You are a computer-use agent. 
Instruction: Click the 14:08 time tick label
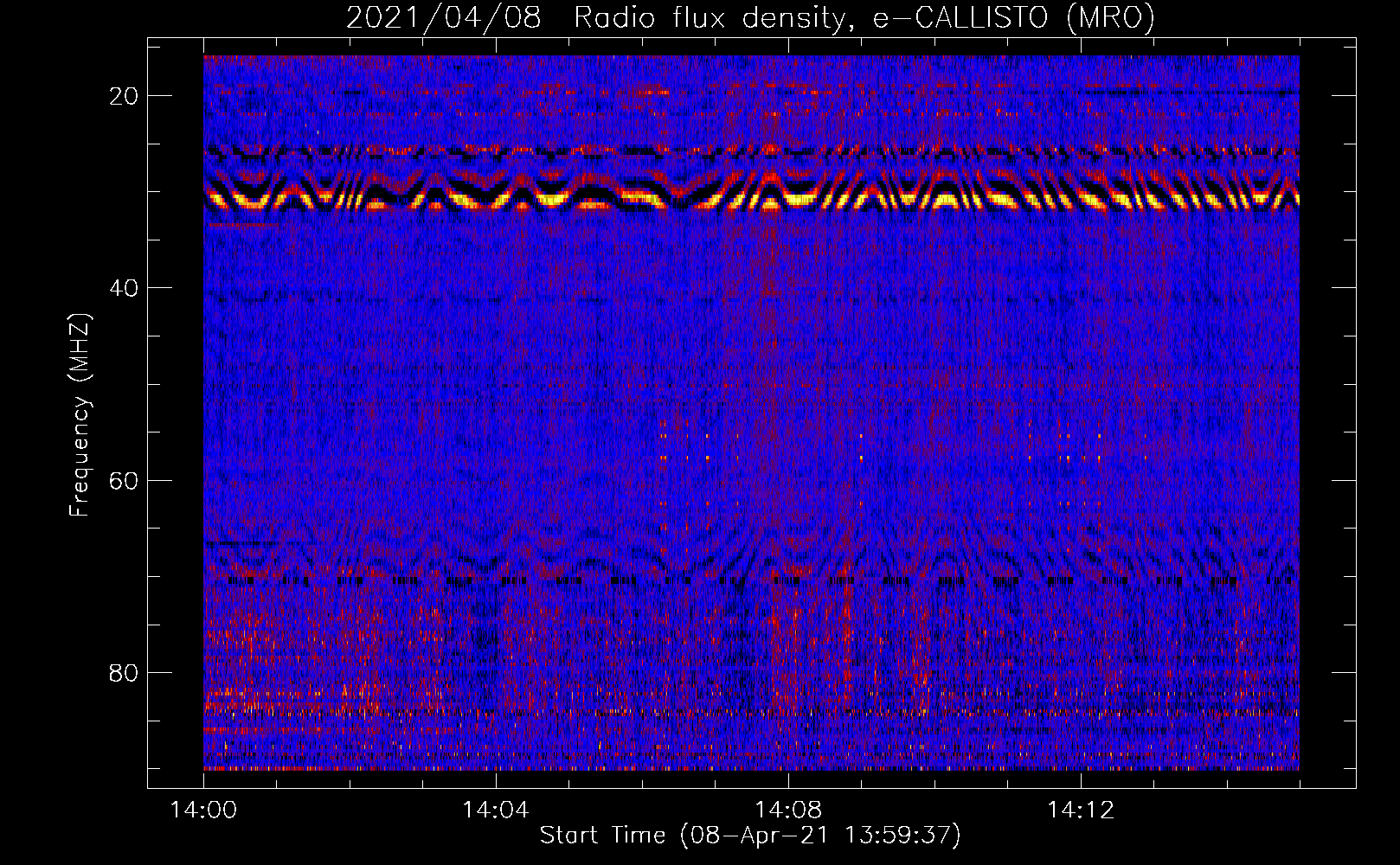(787, 811)
